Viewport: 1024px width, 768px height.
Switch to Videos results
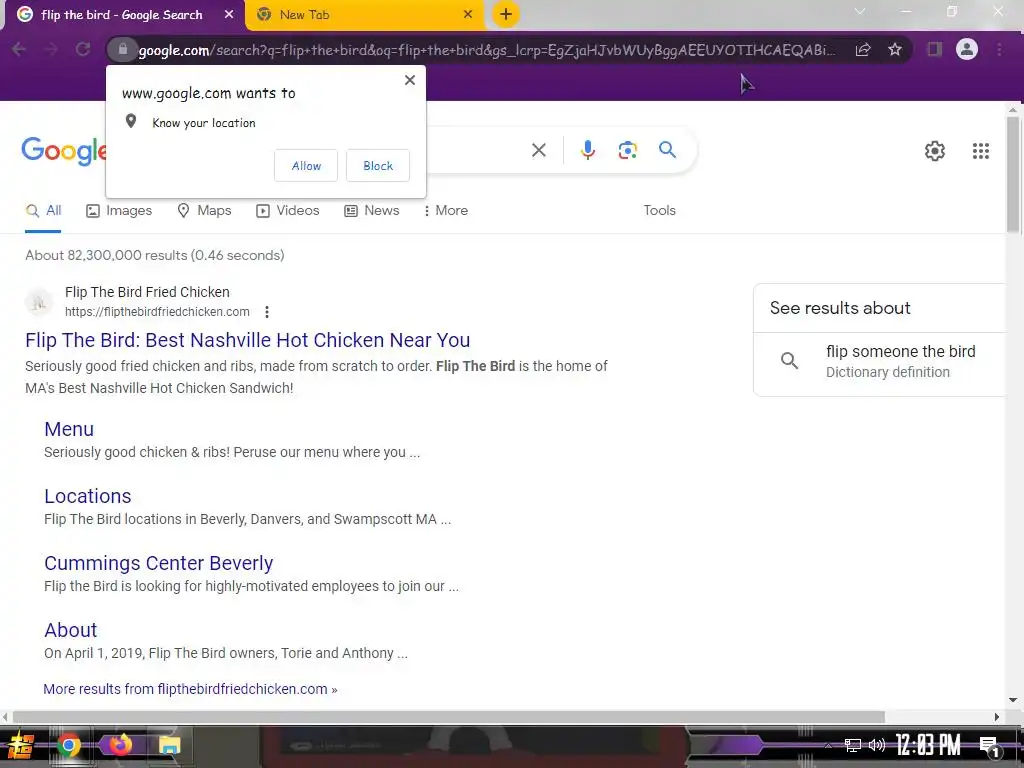(x=287, y=210)
